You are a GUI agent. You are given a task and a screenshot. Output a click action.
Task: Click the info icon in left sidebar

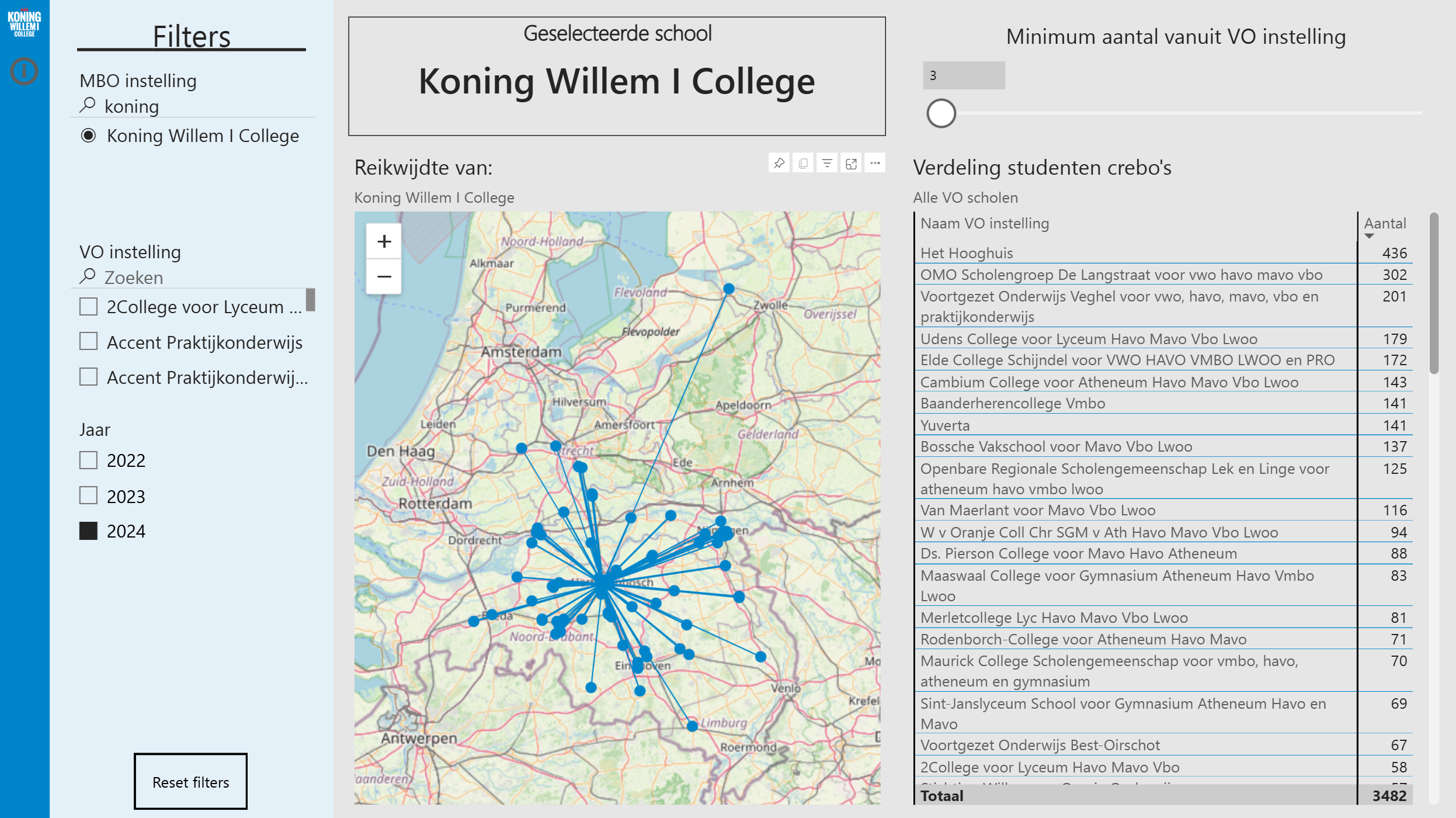click(24, 71)
